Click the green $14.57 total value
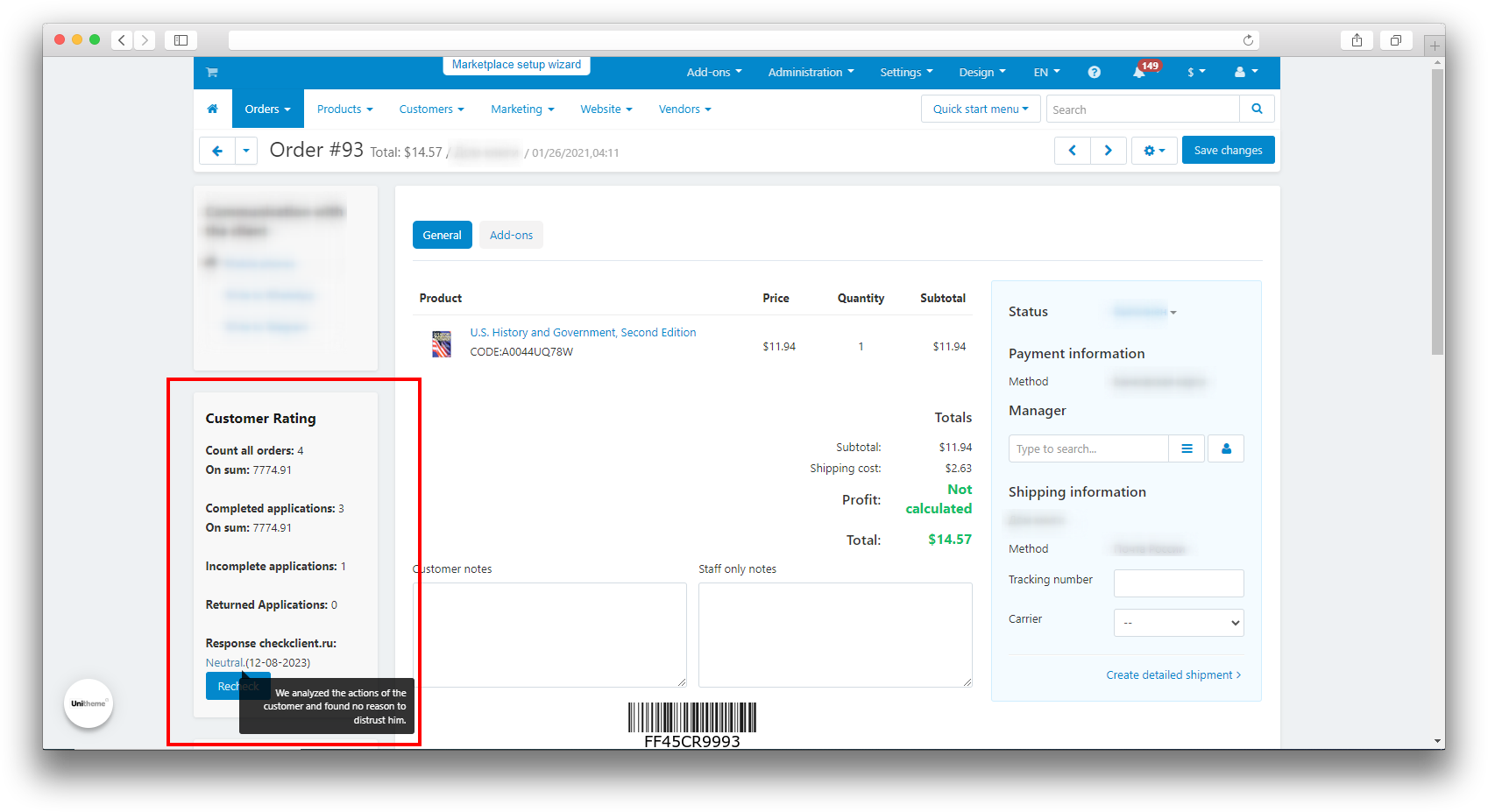The height and width of the screenshot is (812, 1488). pyautogui.click(x=950, y=540)
